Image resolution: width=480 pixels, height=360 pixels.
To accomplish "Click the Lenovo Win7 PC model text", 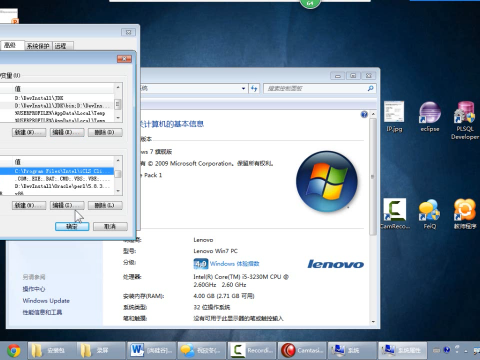I will pos(215,251).
